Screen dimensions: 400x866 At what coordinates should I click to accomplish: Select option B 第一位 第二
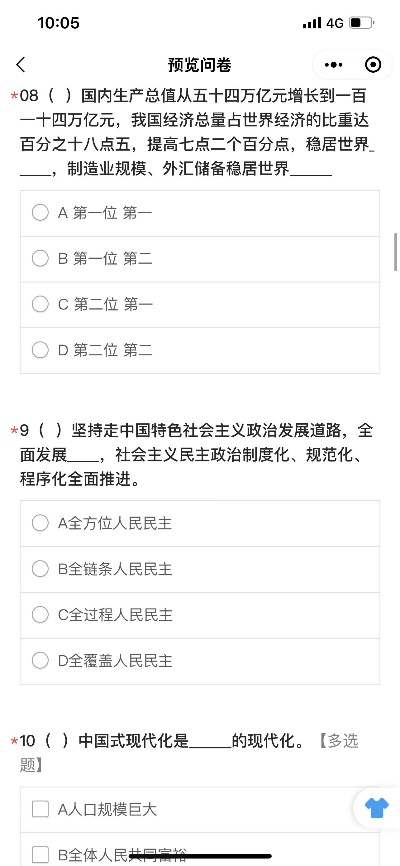(x=200, y=259)
